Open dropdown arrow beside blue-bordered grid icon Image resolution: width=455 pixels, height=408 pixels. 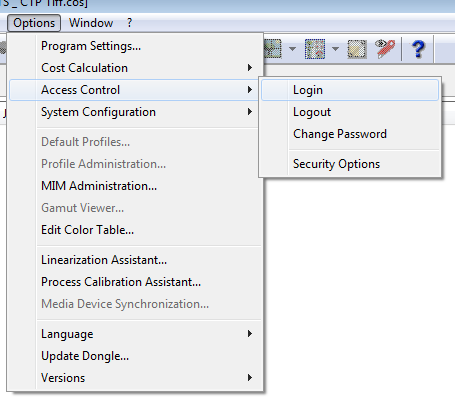click(x=335, y=49)
